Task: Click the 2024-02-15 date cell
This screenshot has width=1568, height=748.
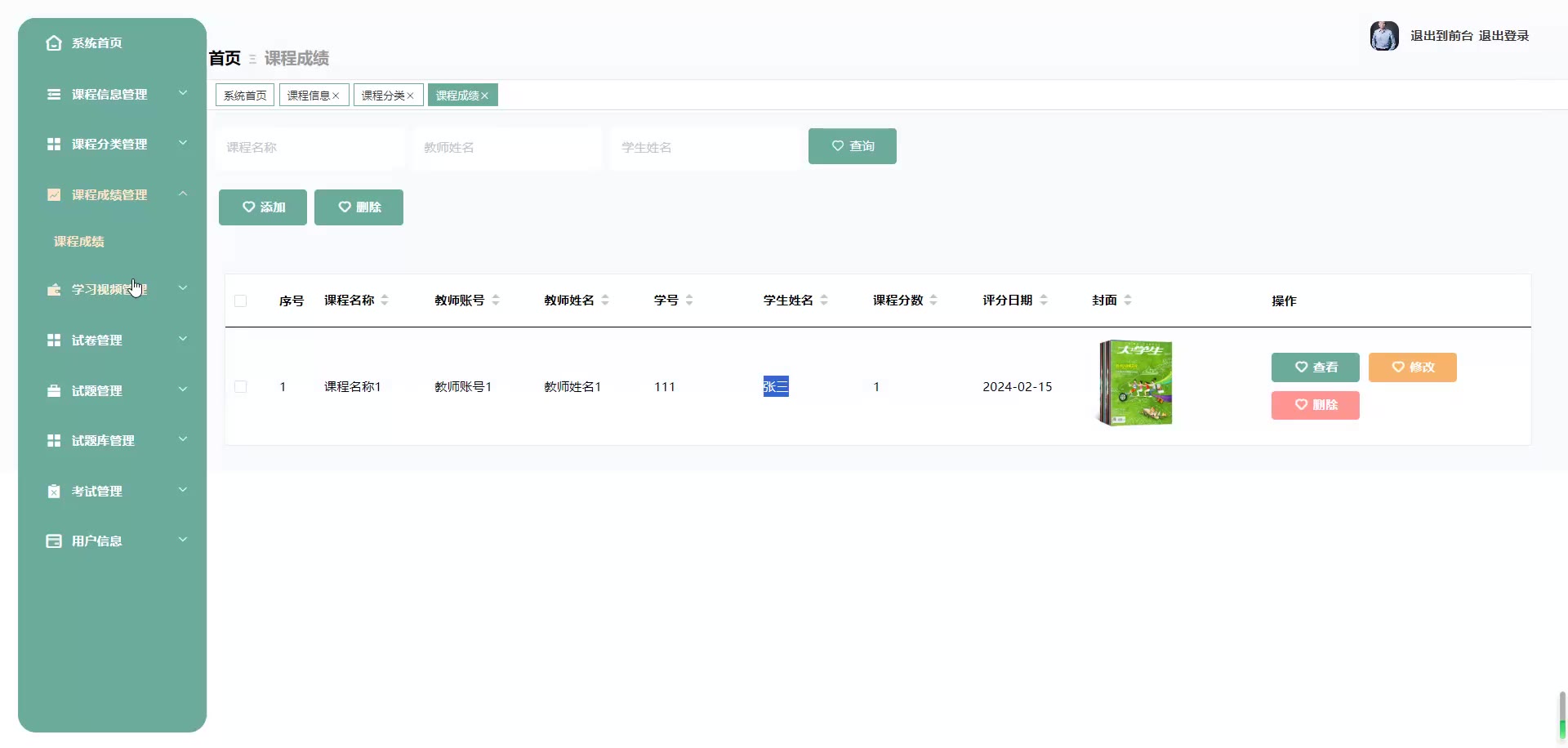Action: [1018, 387]
